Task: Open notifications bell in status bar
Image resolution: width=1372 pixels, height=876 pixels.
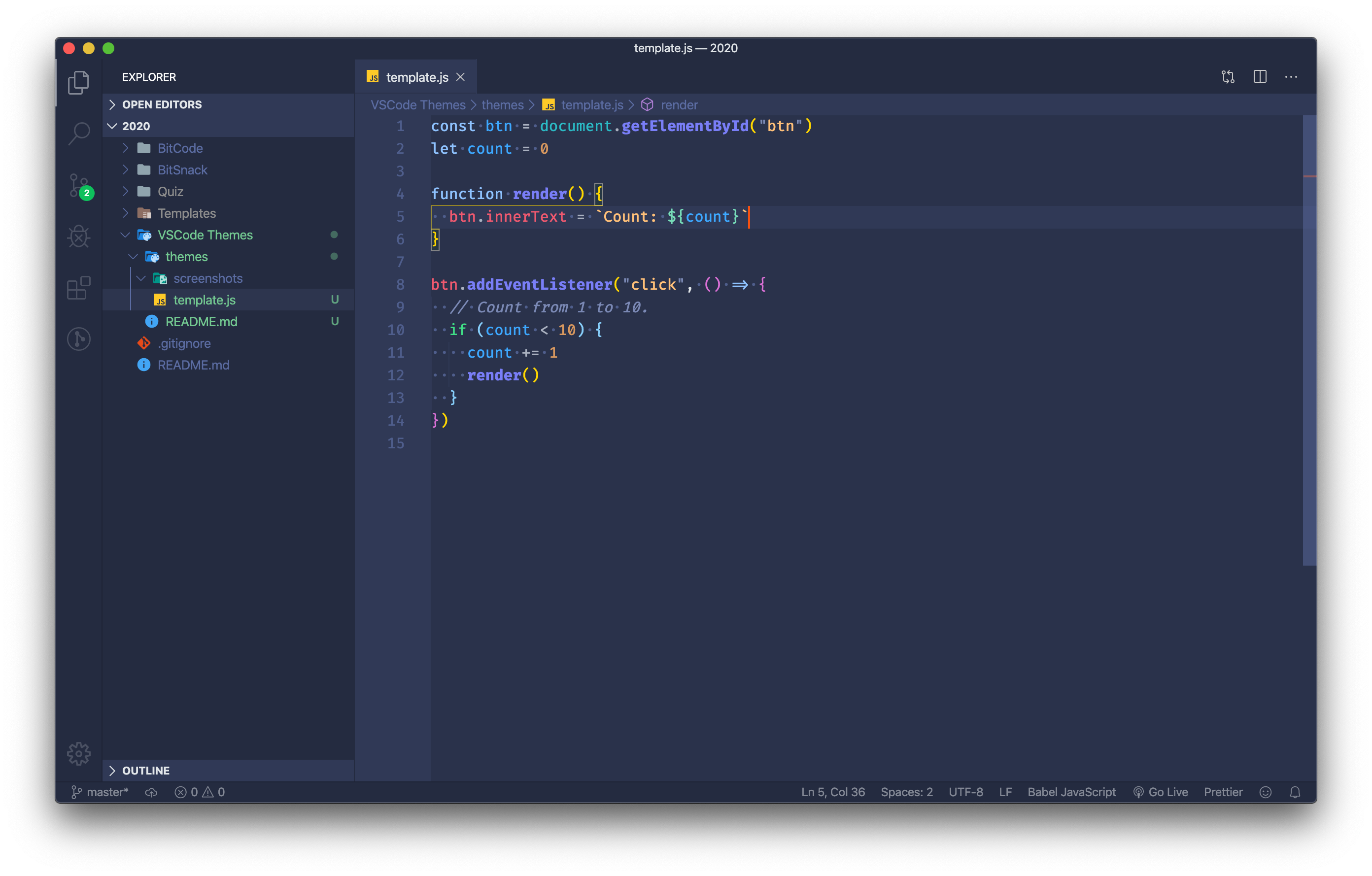Action: pyautogui.click(x=1295, y=792)
